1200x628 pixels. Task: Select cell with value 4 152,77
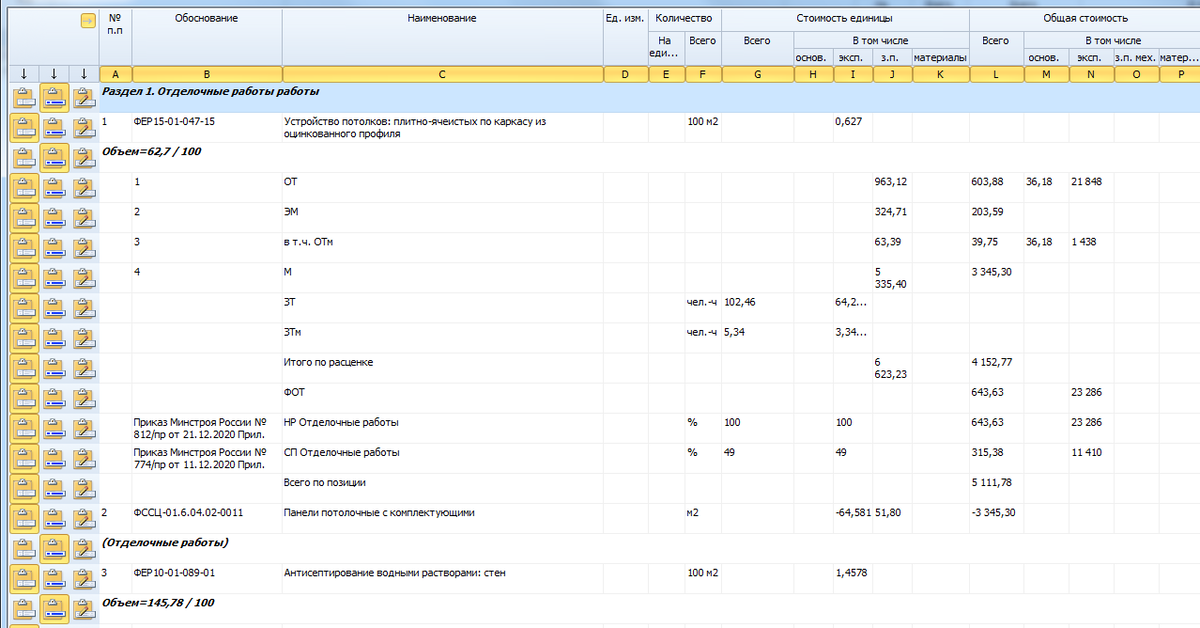pyautogui.click(x=996, y=368)
